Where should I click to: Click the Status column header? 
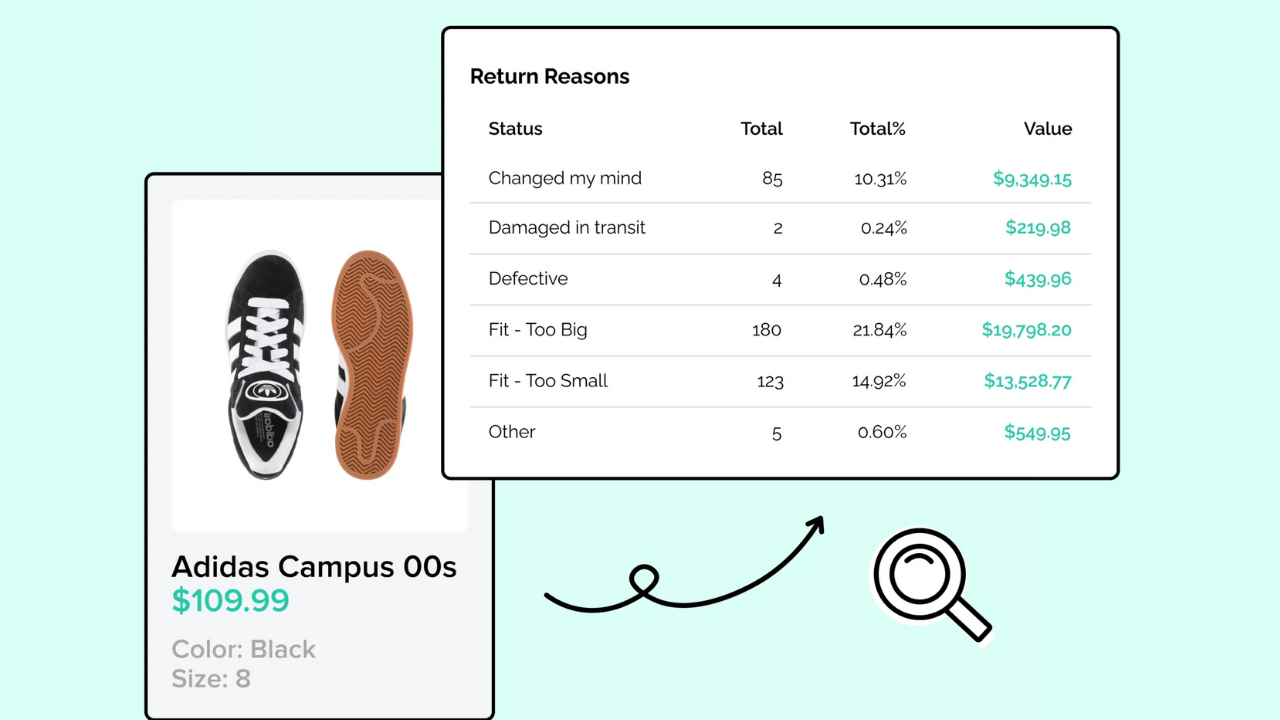coord(515,129)
